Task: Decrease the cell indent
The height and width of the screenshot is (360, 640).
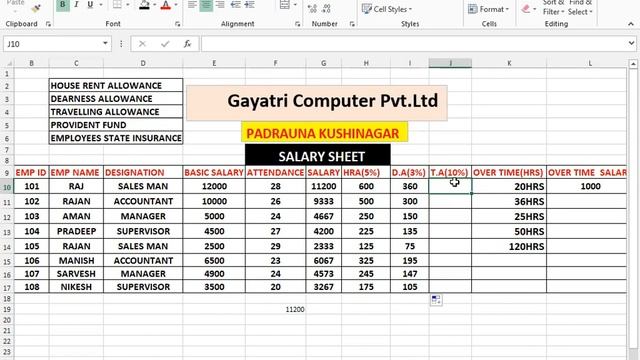Action: [x=236, y=5]
